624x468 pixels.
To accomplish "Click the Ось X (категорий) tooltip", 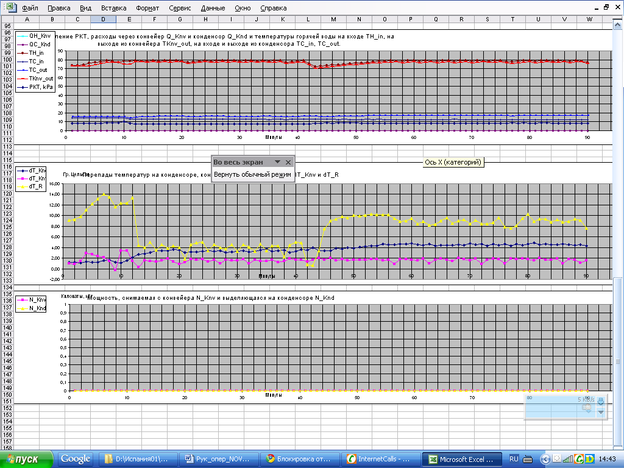I will 453,162.
